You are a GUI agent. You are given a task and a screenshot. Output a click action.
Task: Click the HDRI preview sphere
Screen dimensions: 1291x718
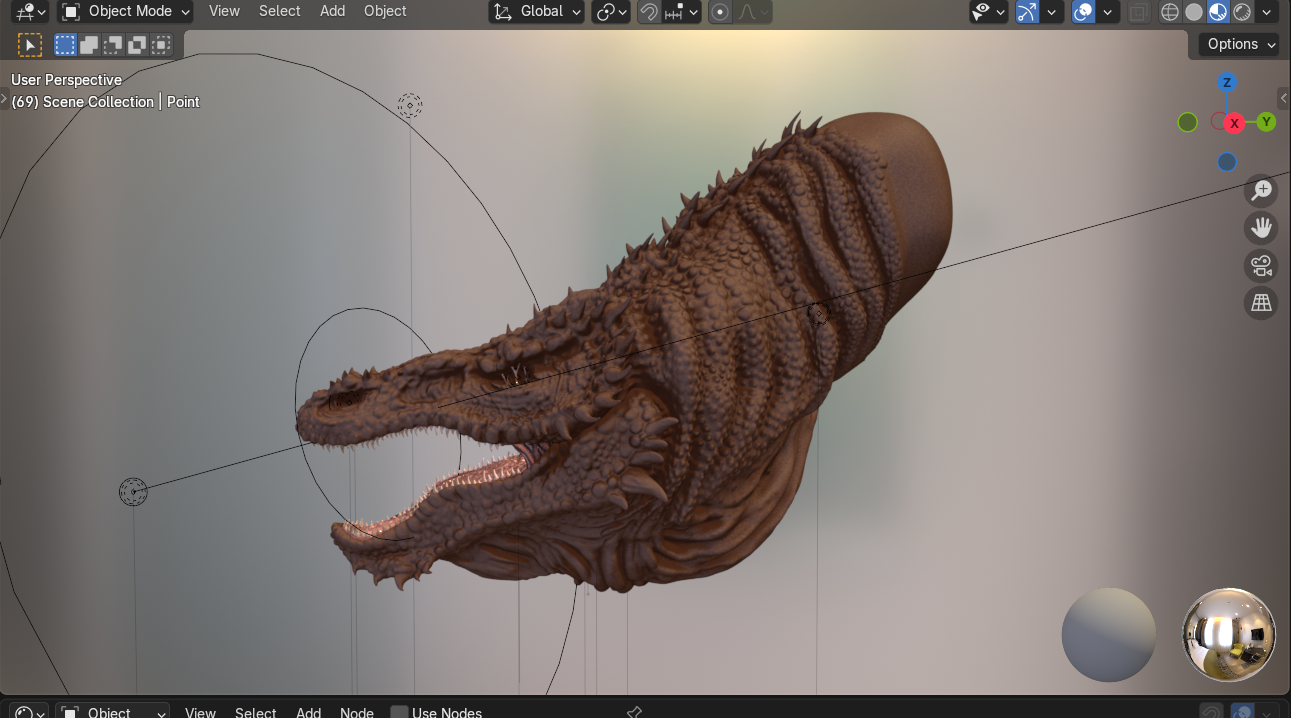coord(1229,635)
